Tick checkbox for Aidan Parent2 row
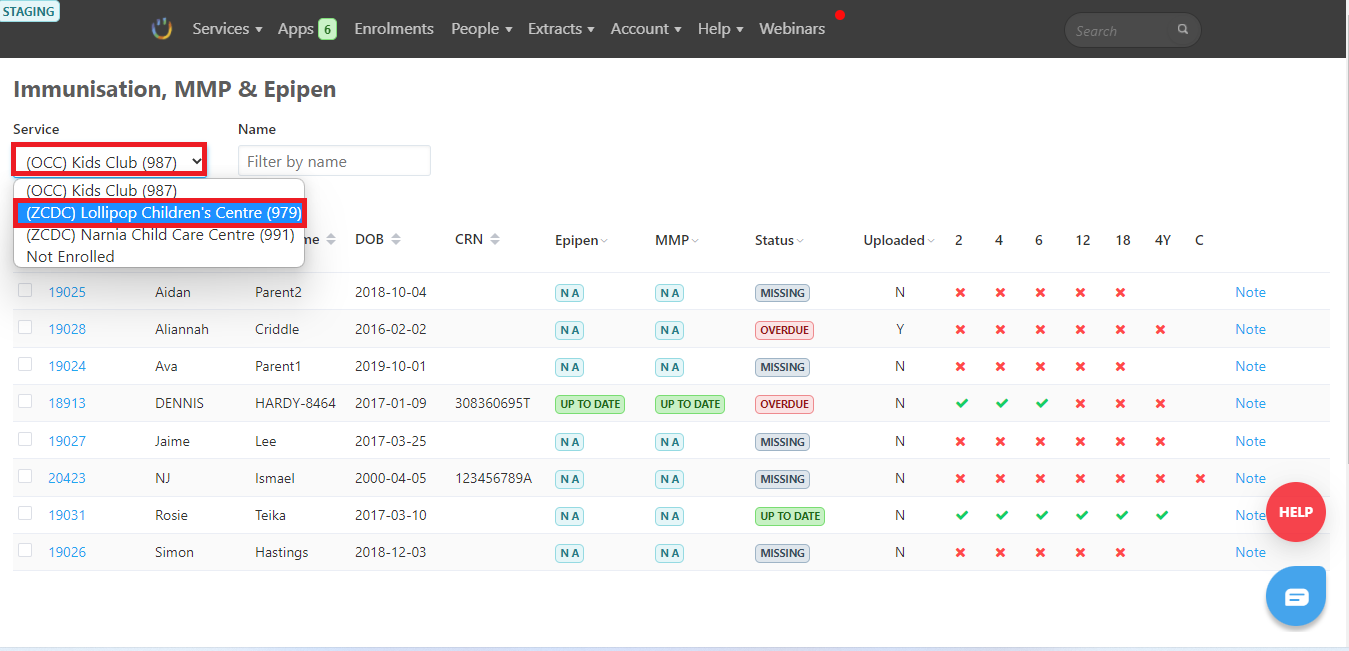Viewport: 1349px width, 651px height. 25,290
